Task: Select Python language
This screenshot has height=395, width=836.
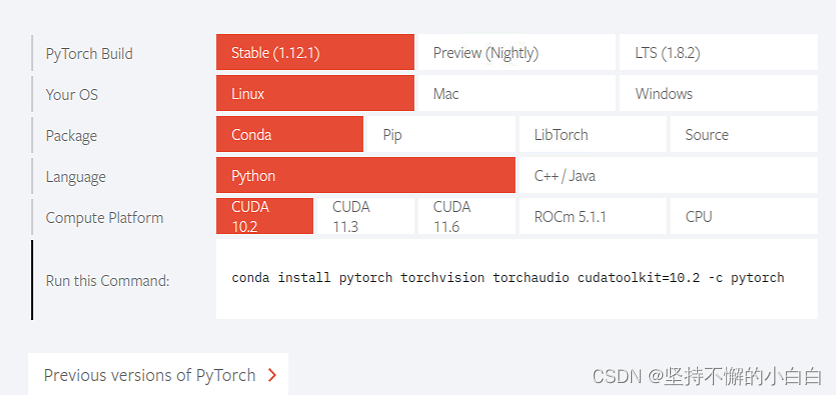Action: [x=366, y=175]
